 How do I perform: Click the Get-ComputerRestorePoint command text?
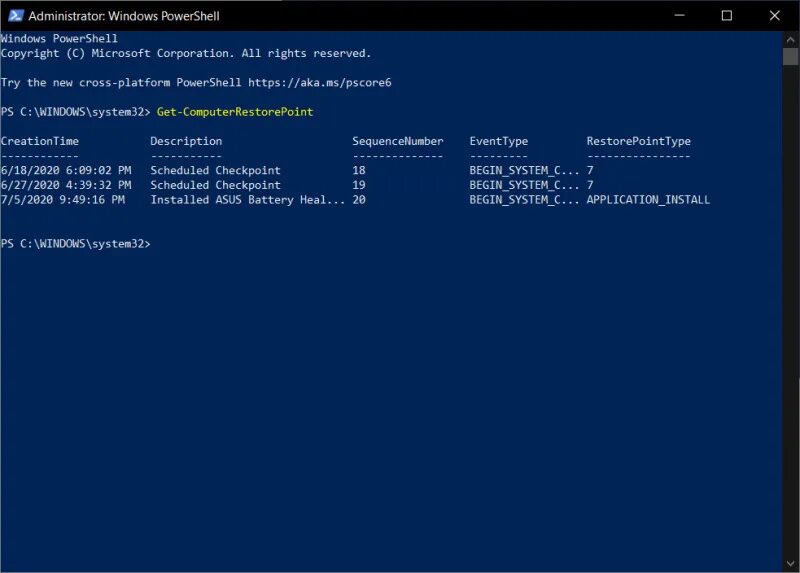pos(235,112)
